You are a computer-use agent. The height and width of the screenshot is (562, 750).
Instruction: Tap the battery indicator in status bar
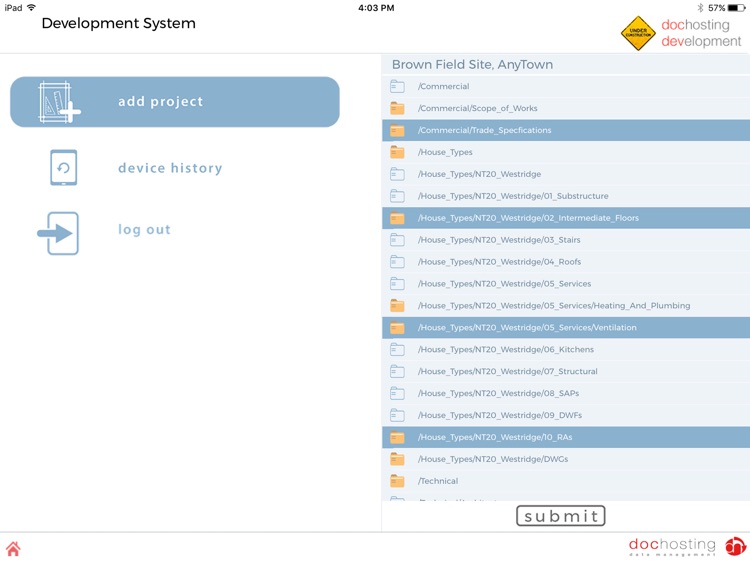(737, 8)
